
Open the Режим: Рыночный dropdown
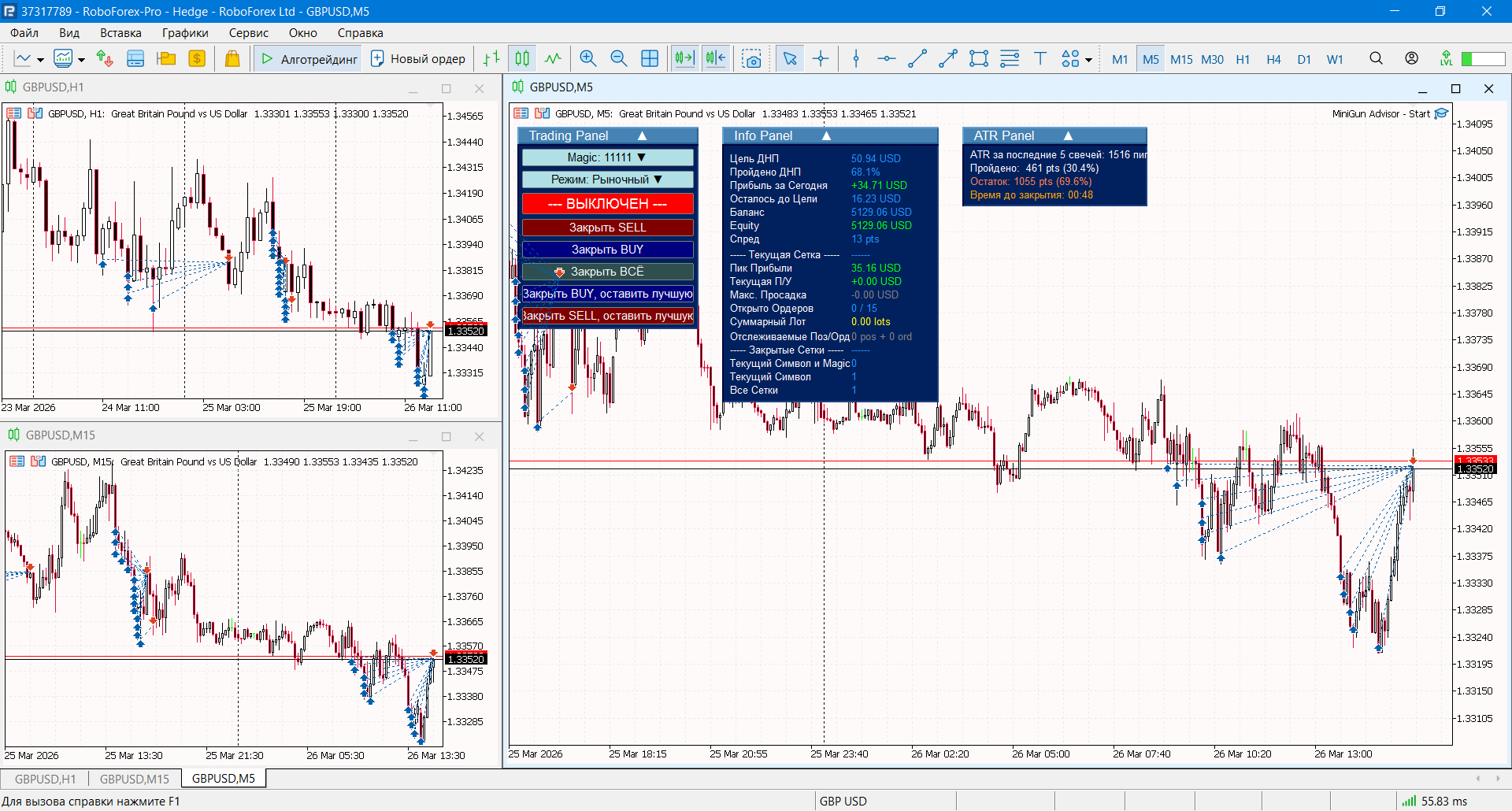(607, 180)
